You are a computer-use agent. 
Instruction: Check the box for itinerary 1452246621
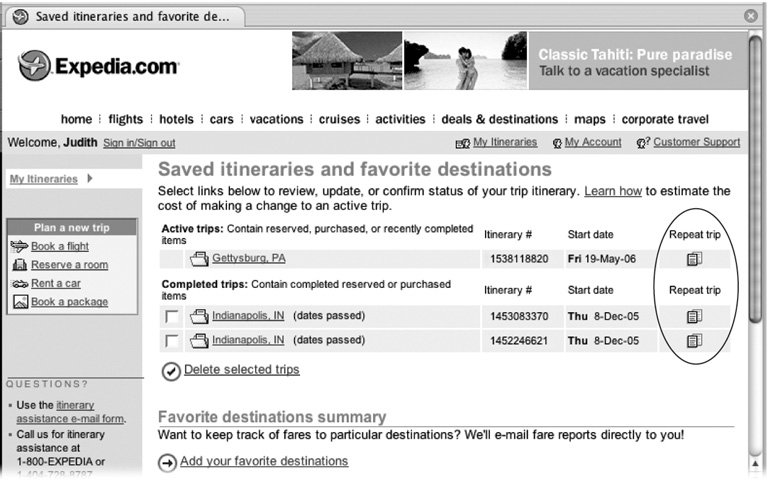point(172,341)
